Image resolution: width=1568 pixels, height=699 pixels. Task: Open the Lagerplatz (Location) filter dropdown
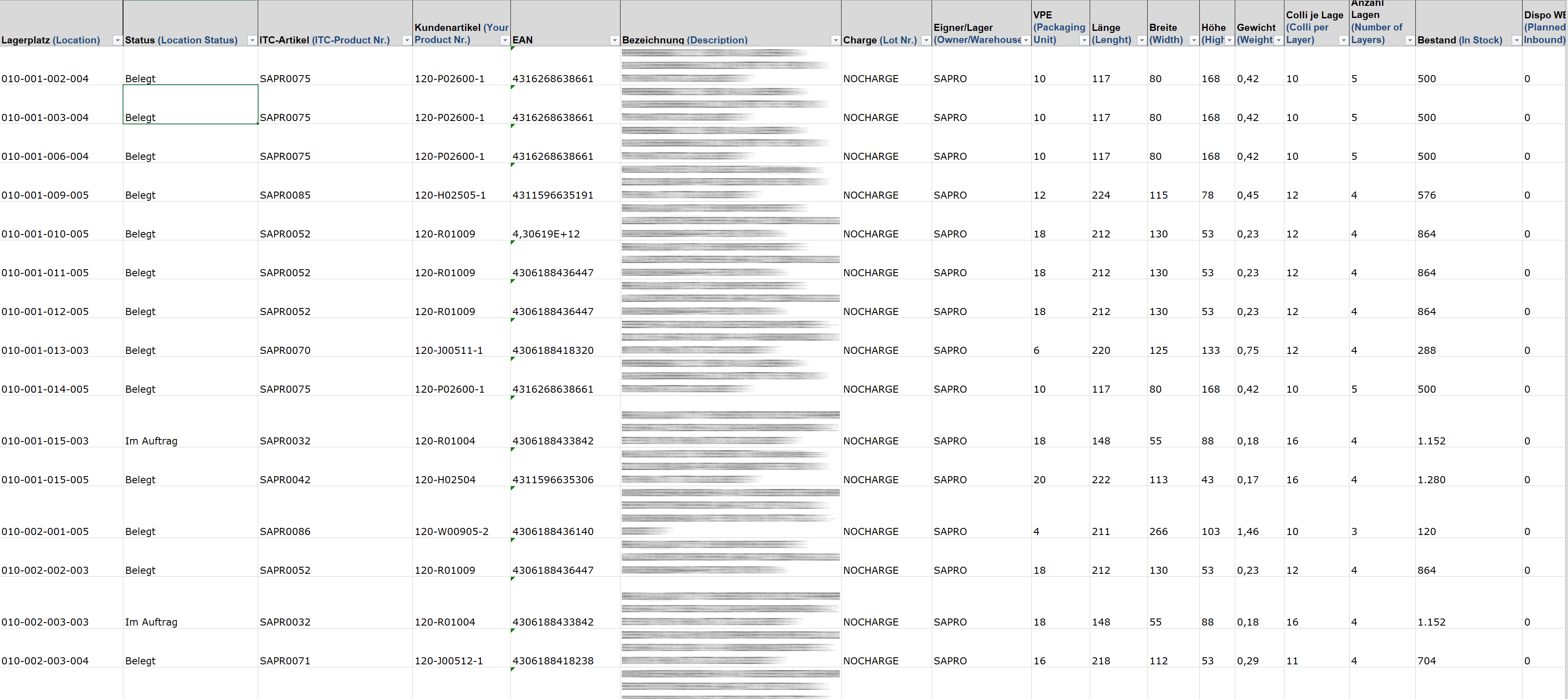[x=117, y=40]
